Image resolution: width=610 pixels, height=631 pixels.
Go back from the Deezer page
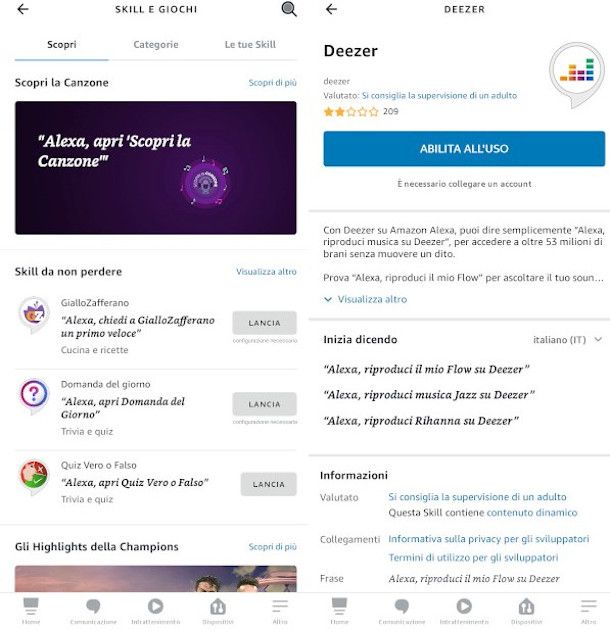coord(331,9)
